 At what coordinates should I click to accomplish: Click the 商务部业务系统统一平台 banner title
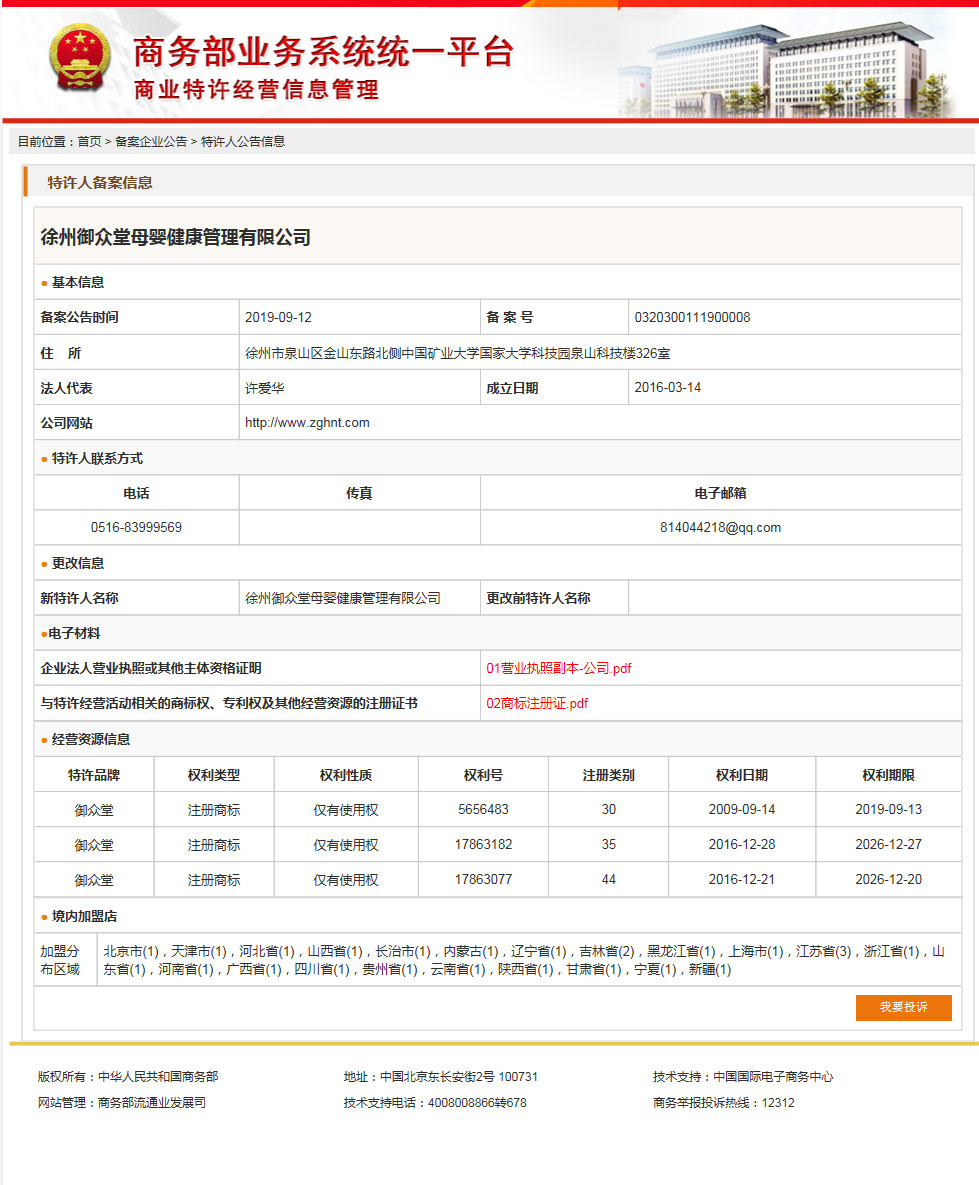[x=324, y=51]
